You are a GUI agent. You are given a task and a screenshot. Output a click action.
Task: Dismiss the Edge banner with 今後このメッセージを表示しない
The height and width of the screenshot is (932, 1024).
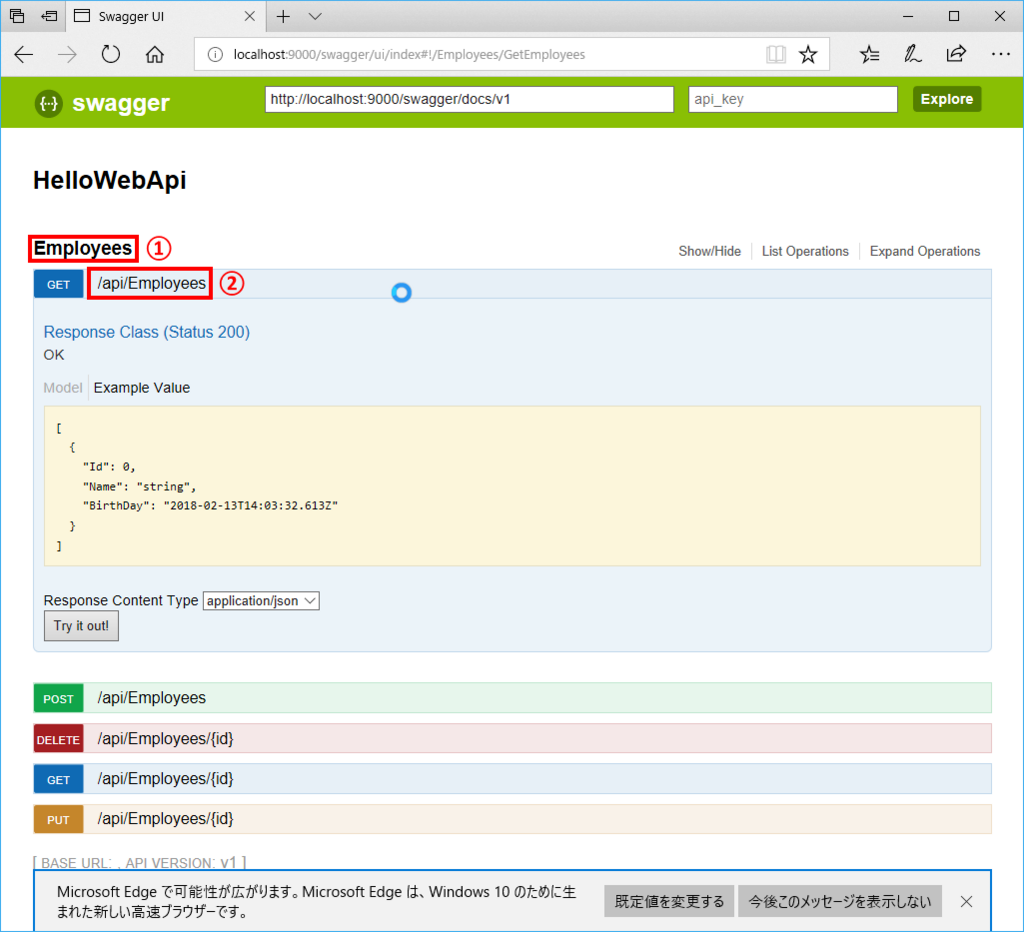[839, 901]
